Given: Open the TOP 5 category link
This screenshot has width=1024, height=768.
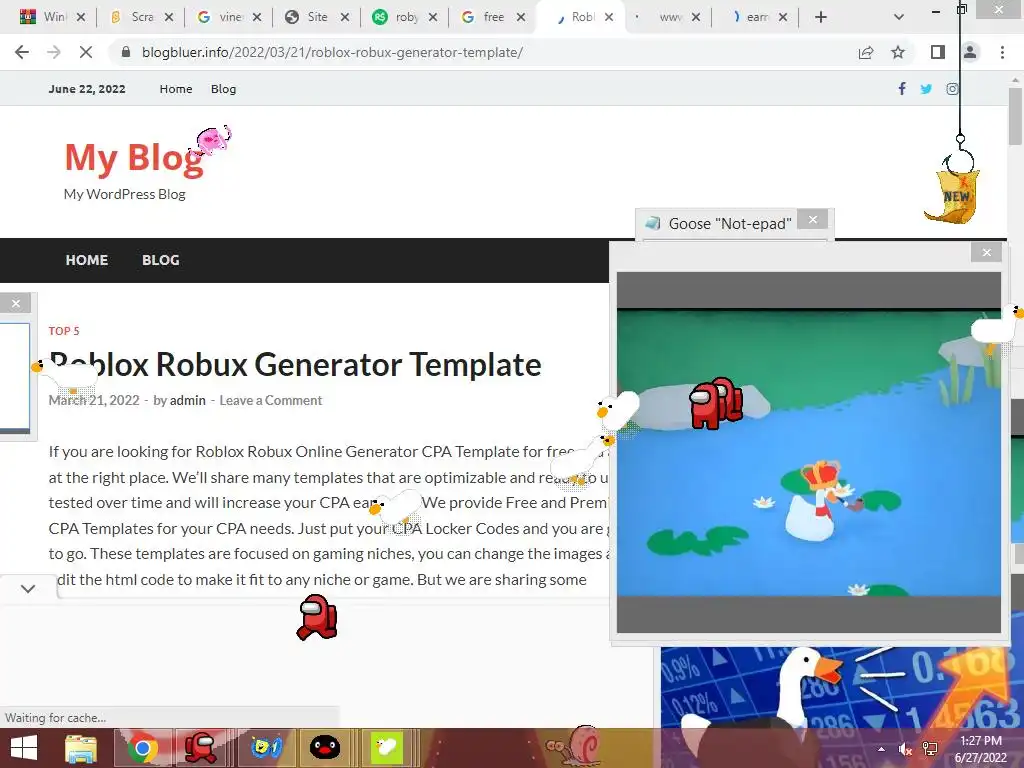Looking at the screenshot, I should pos(64,331).
